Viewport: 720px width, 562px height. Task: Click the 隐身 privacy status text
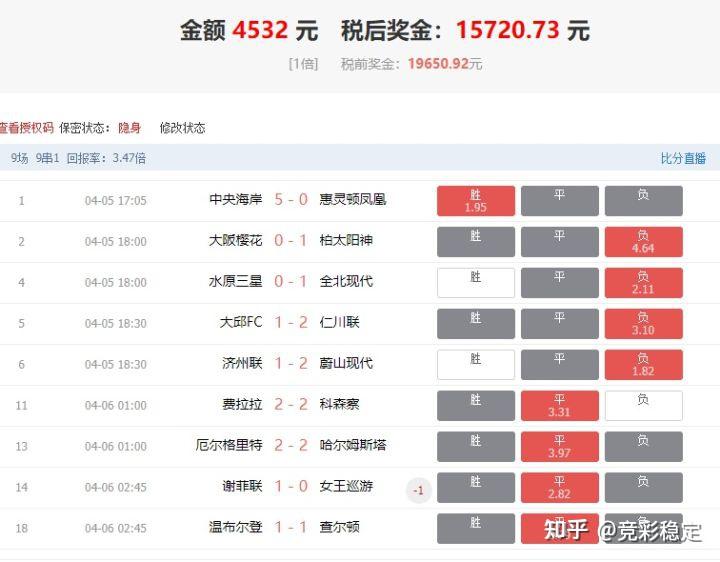point(129,128)
